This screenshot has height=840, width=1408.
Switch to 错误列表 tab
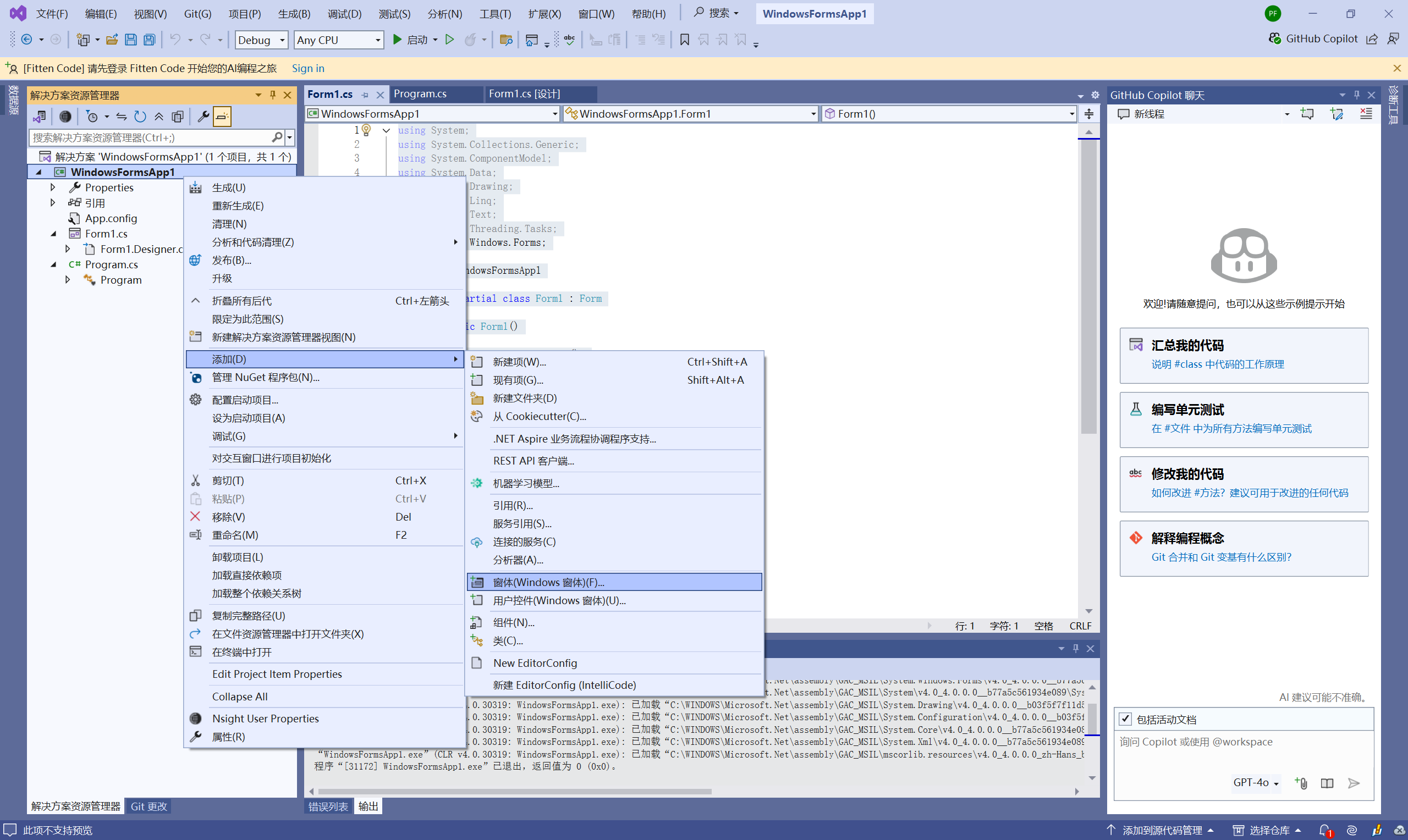point(328,806)
